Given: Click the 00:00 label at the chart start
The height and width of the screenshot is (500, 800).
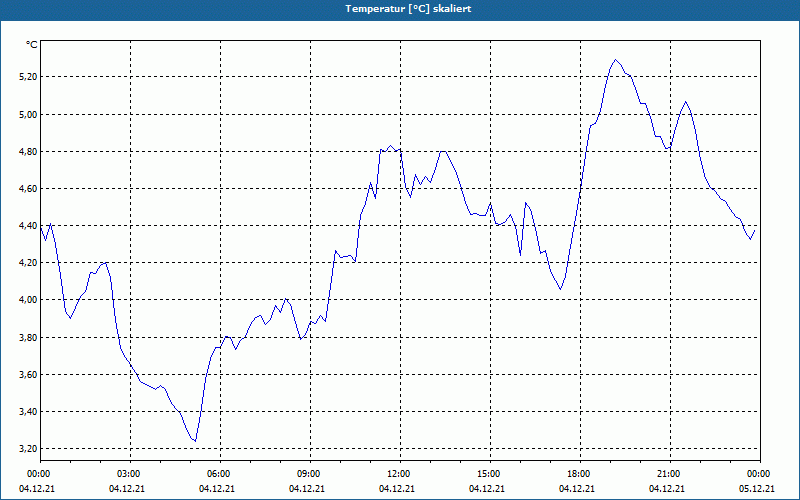Looking at the screenshot, I should click(x=40, y=474).
